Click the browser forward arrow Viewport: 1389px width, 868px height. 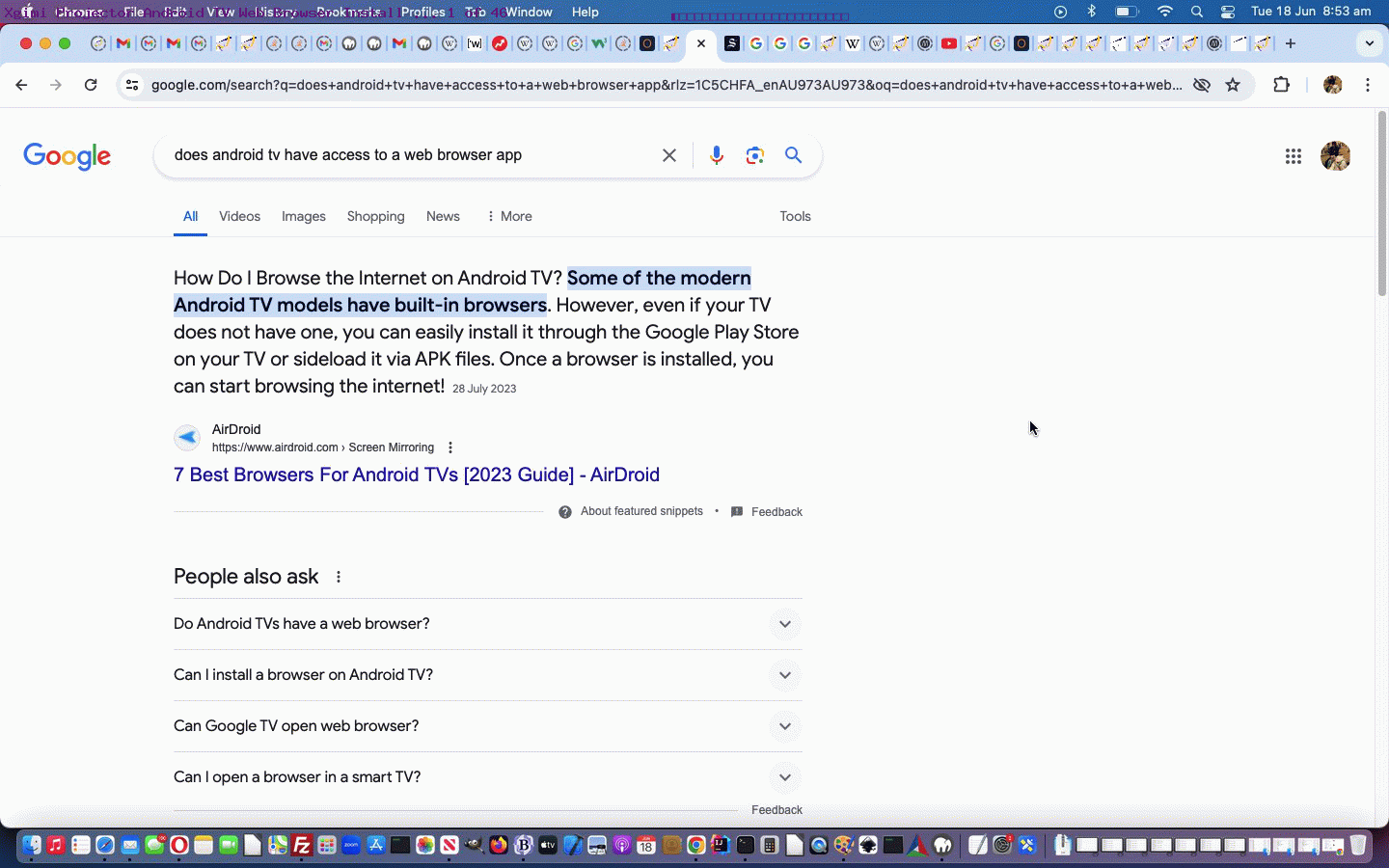56,85
